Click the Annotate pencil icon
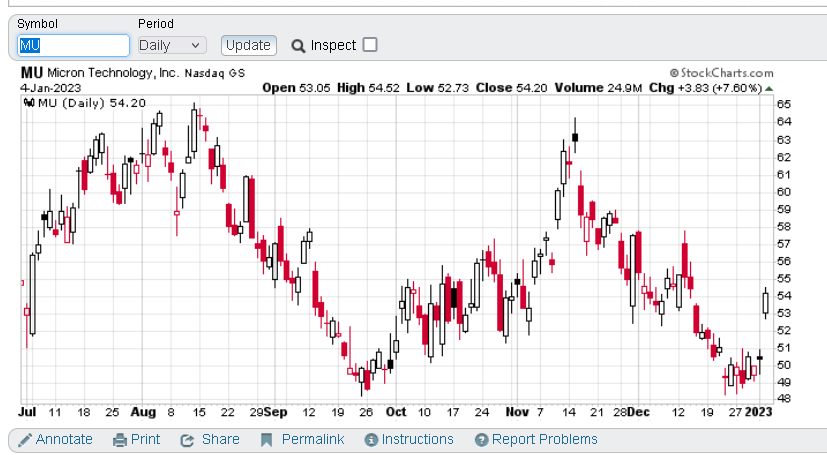This screenshot has height=455, width=827. [25, 439]
